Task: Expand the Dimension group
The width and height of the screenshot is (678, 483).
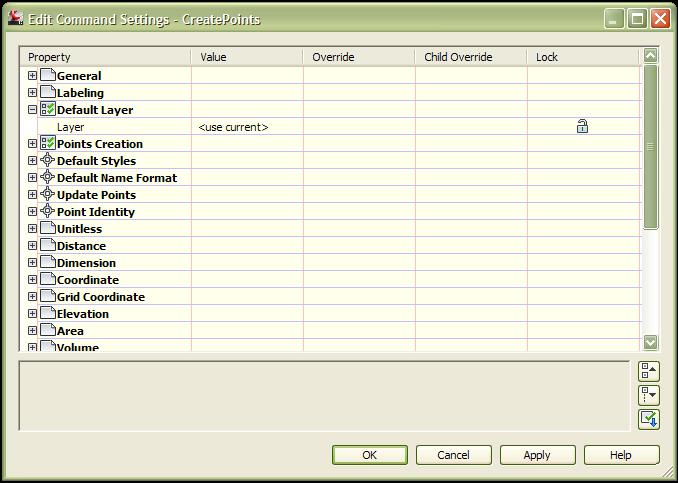Action: pos(32,263)
